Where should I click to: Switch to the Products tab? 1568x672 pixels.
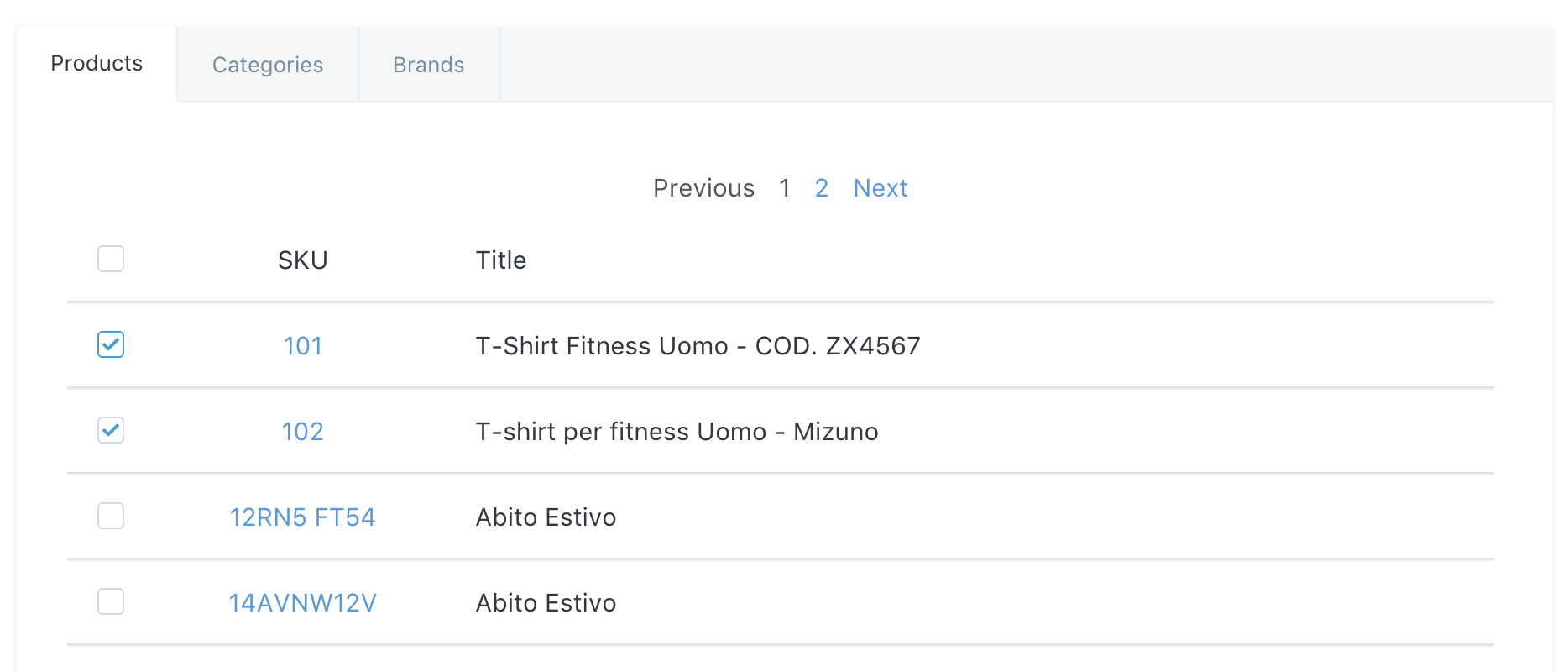(x=97, y=64)
